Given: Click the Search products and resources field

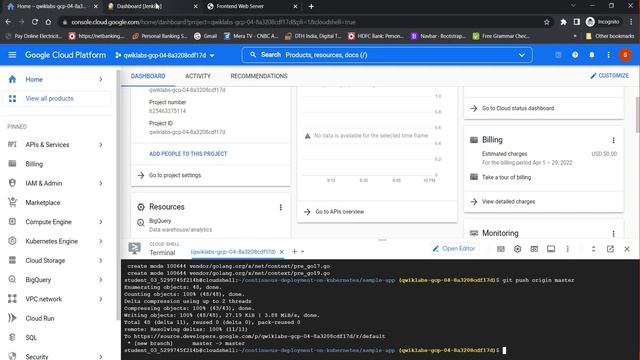Looking at the screenshot, I should click(x=387, y=55).
